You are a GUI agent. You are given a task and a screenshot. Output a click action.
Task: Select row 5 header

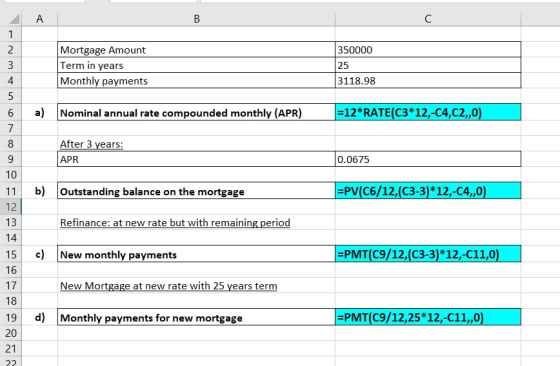(11, 96)
